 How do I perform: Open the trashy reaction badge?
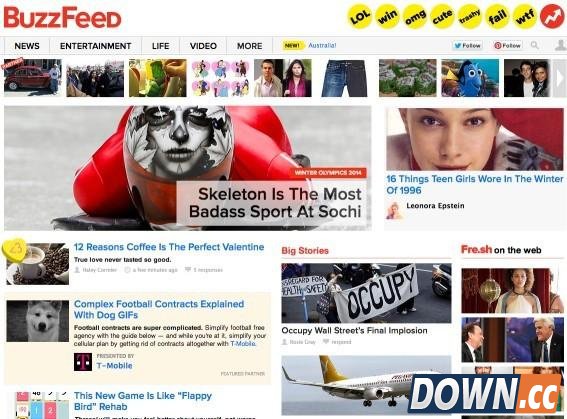470,16
